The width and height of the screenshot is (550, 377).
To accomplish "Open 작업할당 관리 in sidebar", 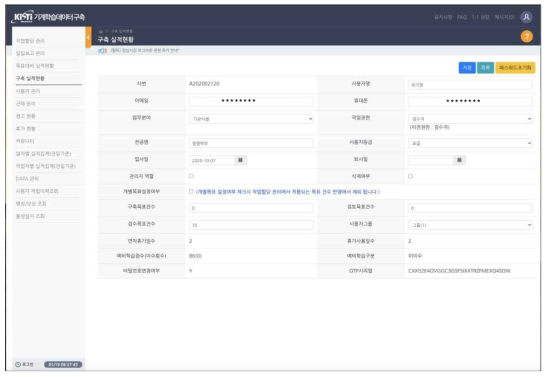I will click(x=30, y=41).
